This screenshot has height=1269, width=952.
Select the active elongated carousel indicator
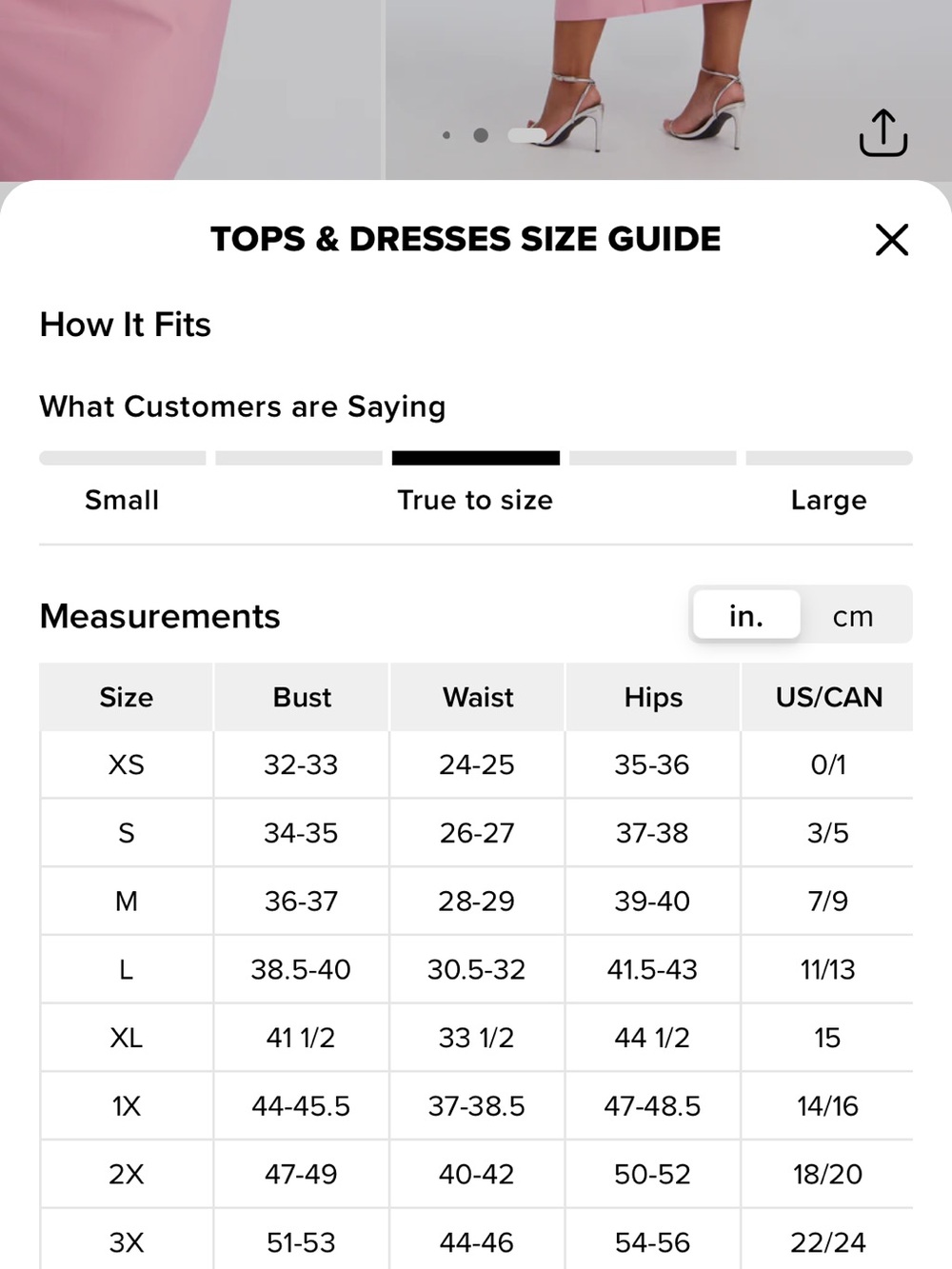click(527, 135)
